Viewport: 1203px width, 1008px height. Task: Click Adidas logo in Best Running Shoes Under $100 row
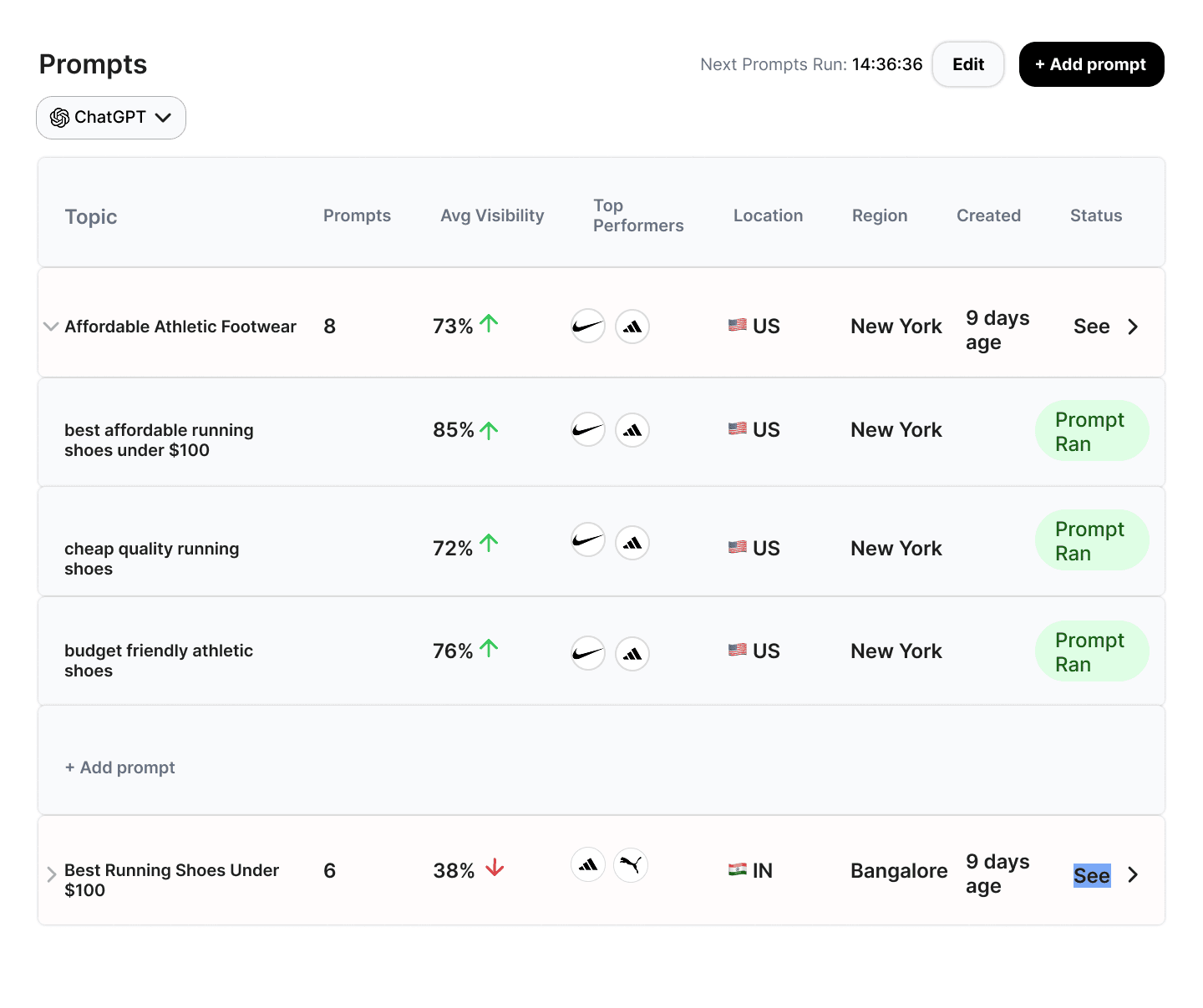click(x=588, y=864)
